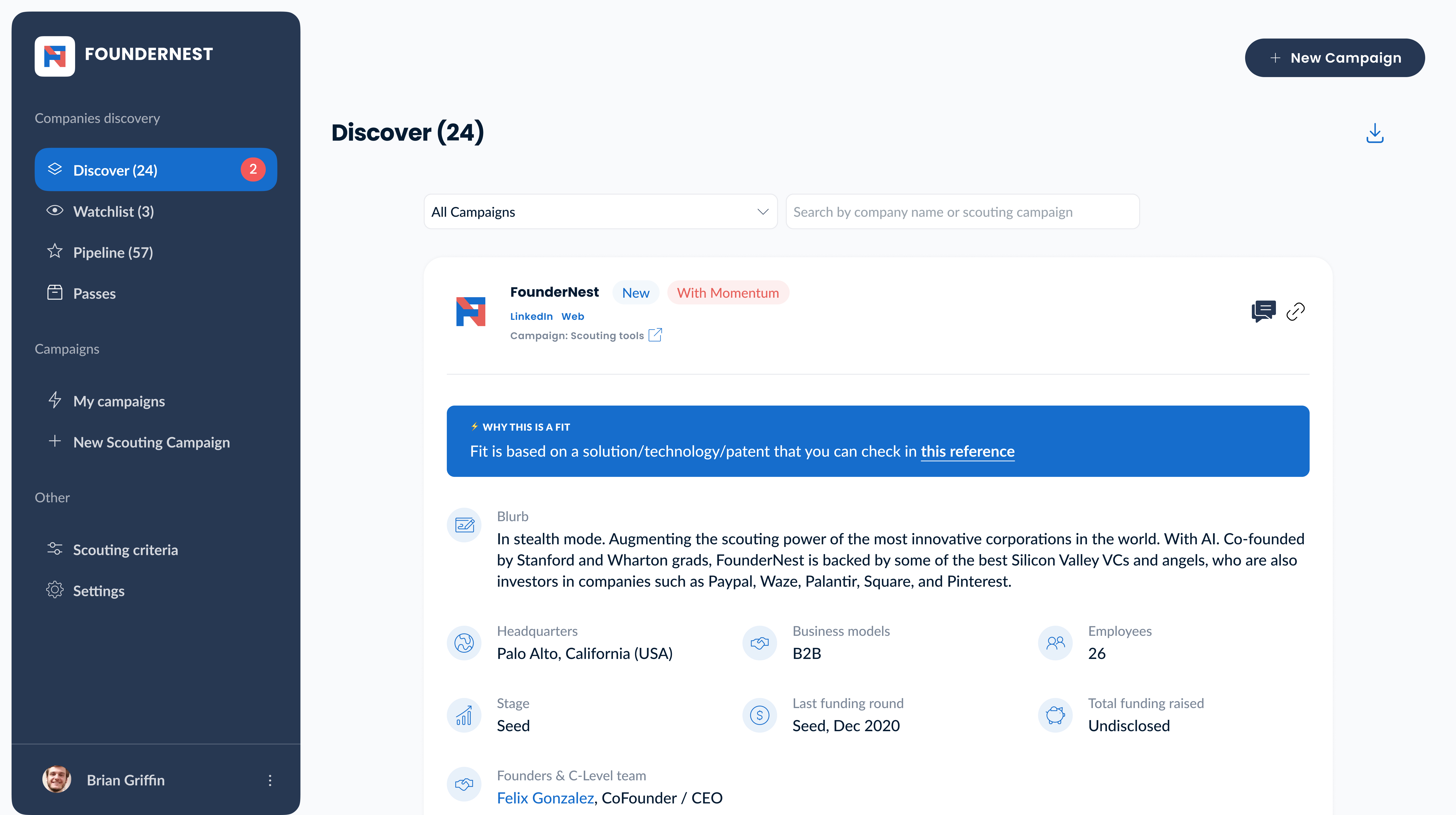Click the Discover (24) page heading

click(408, 132)
